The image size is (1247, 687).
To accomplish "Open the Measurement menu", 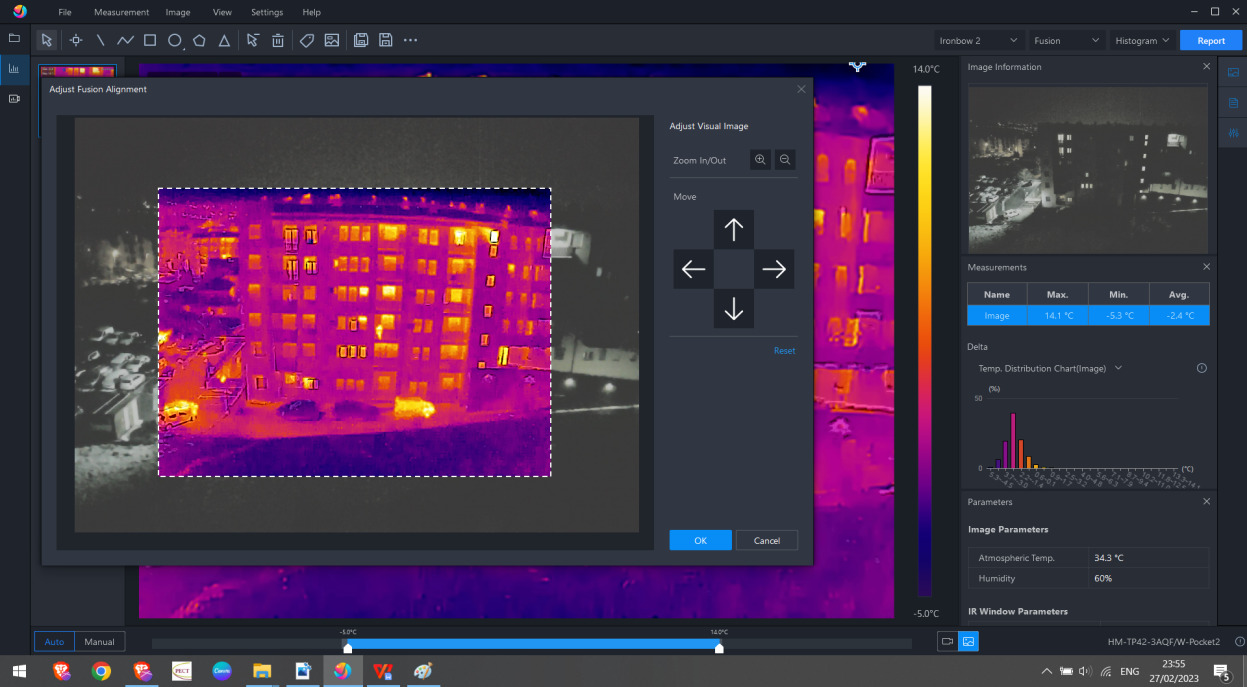I will click(121, 12).
